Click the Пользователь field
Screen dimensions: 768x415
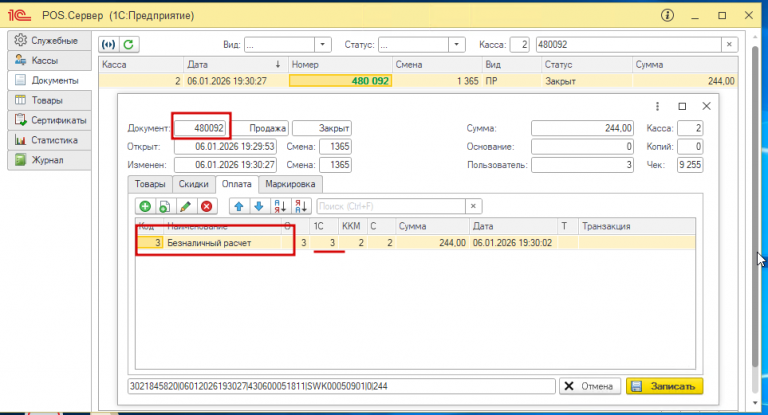pos(582,165)
